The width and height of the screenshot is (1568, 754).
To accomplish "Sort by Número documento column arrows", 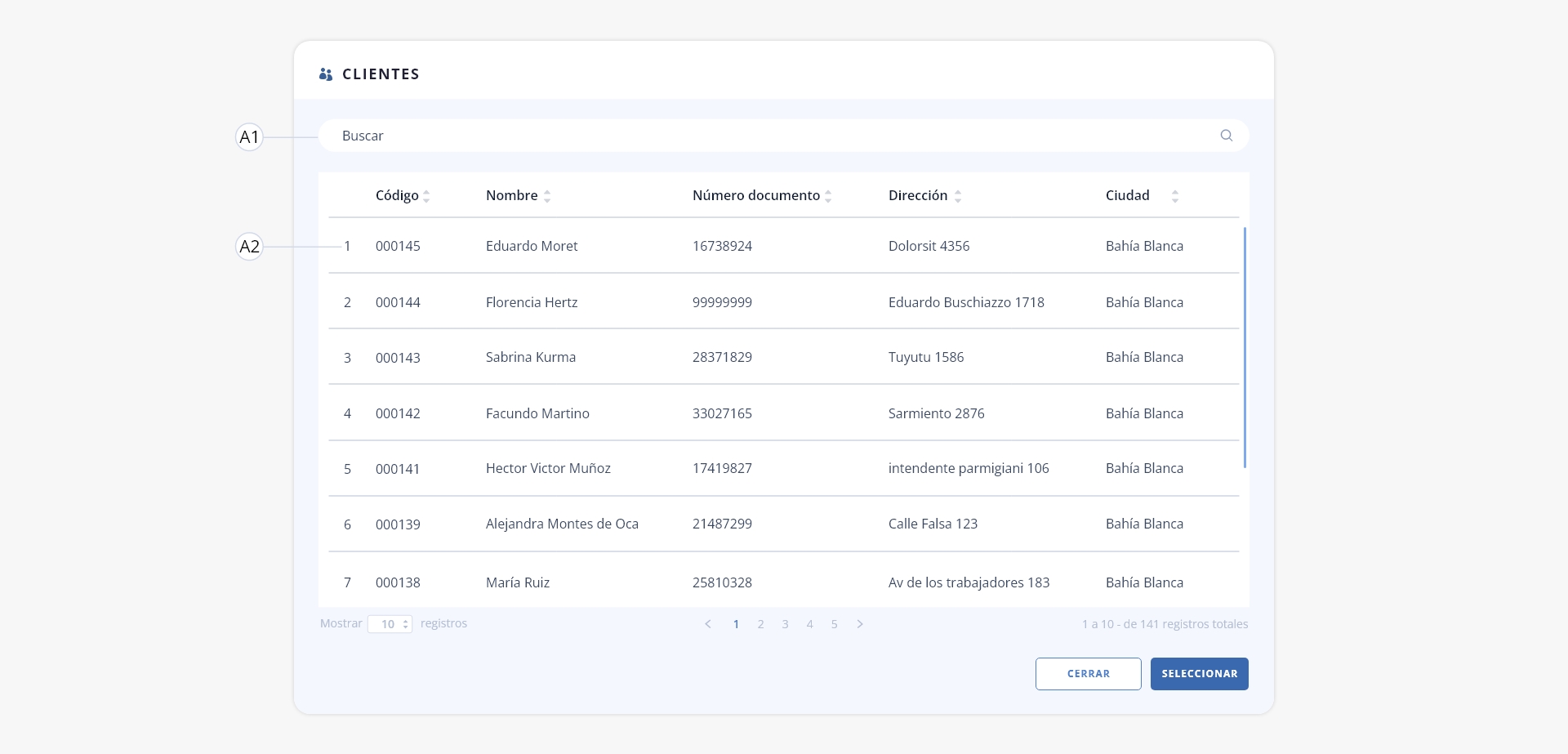I will pos(828,196).
